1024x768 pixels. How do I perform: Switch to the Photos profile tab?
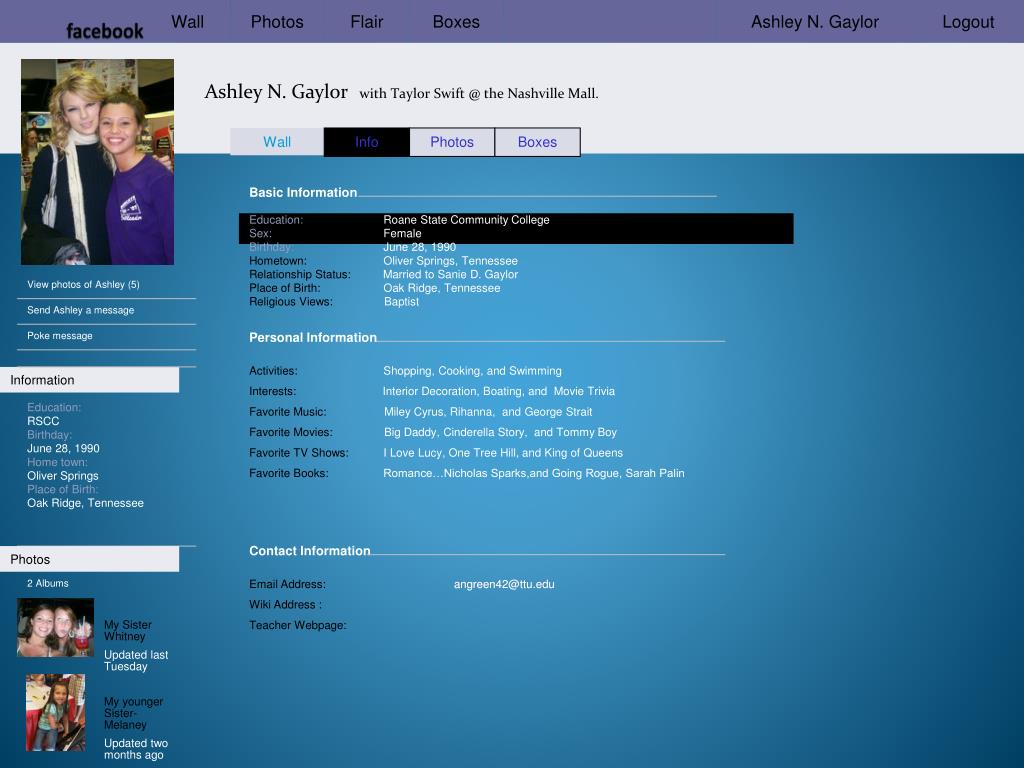click(x=452, y=142)
